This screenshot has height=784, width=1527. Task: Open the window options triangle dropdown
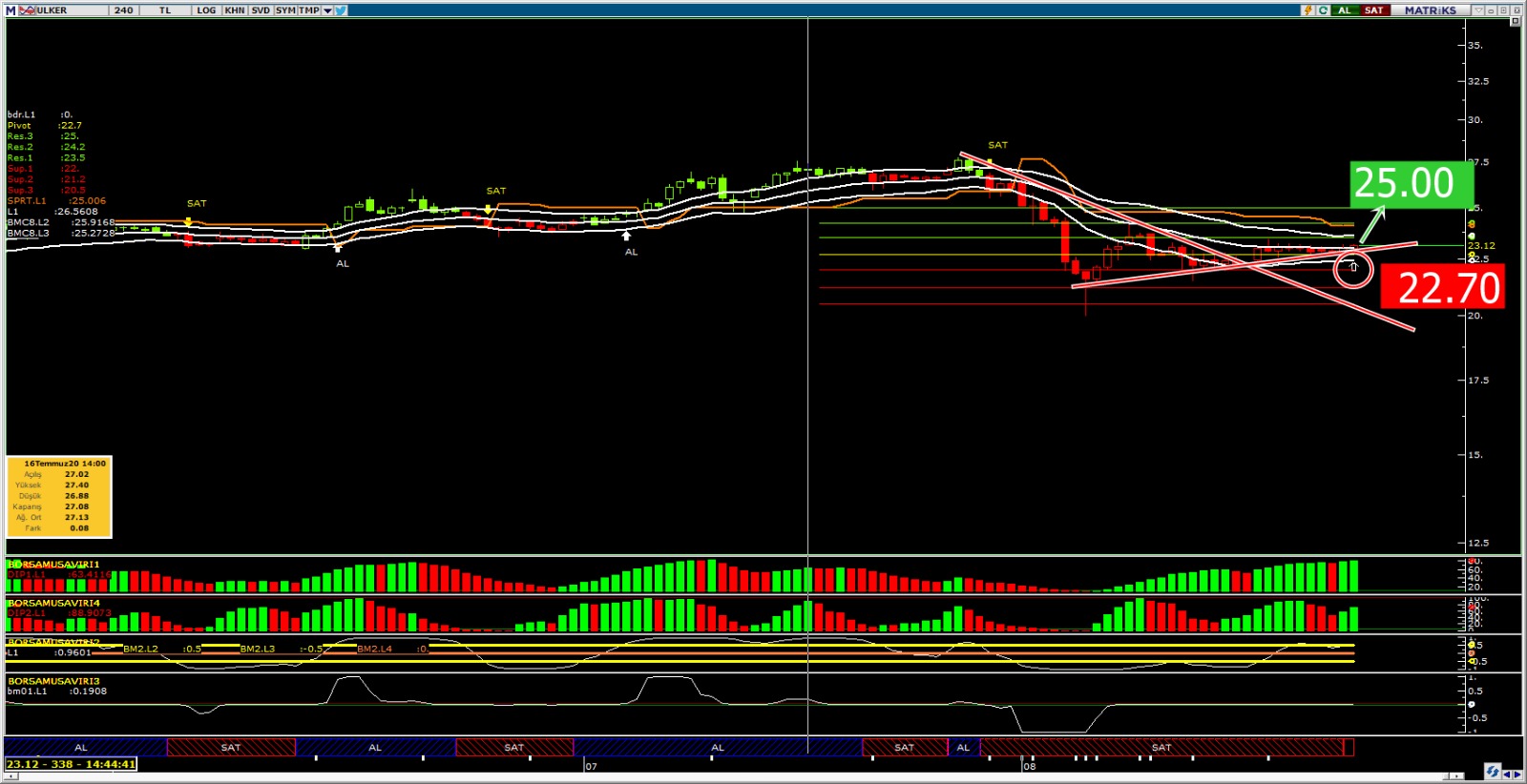click(1478, 10)
